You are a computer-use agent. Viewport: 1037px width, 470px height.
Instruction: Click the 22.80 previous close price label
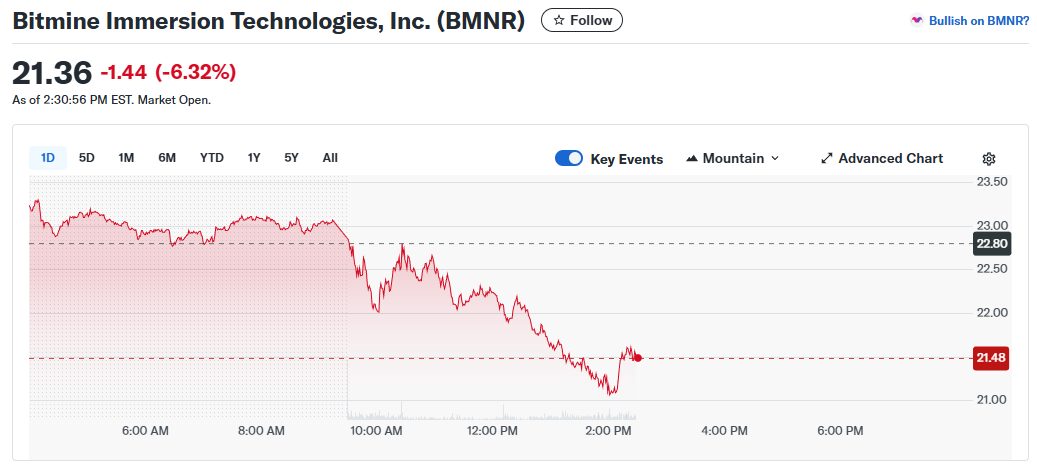coord(991,243)
